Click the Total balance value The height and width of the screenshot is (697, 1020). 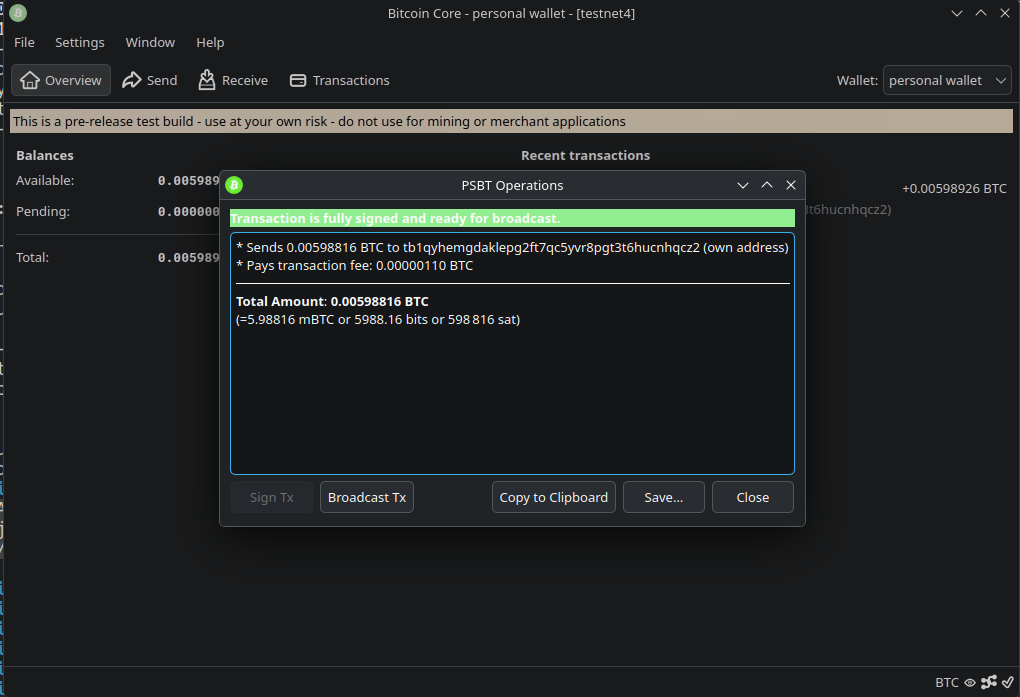189,257
